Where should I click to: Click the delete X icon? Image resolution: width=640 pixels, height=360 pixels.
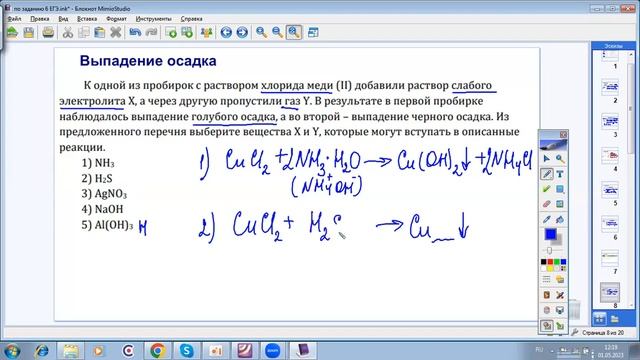(116, 32)
